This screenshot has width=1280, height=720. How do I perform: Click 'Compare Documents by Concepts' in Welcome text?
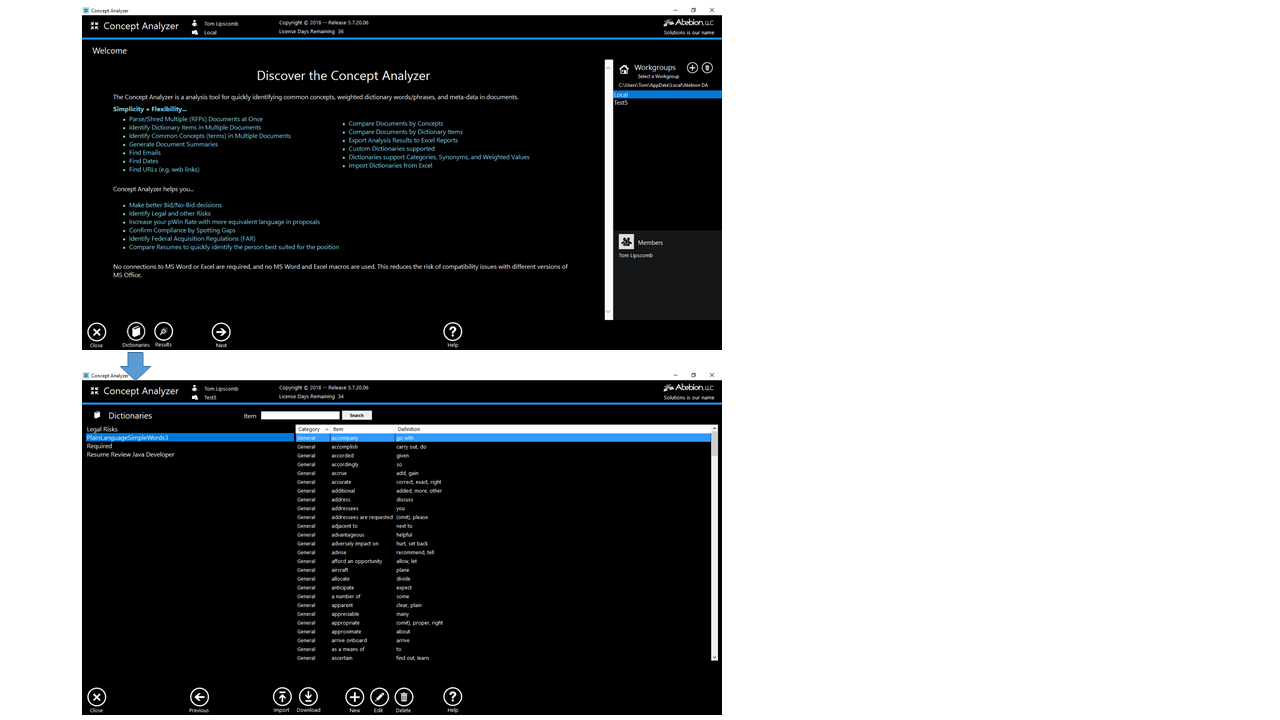click(396, 123)
